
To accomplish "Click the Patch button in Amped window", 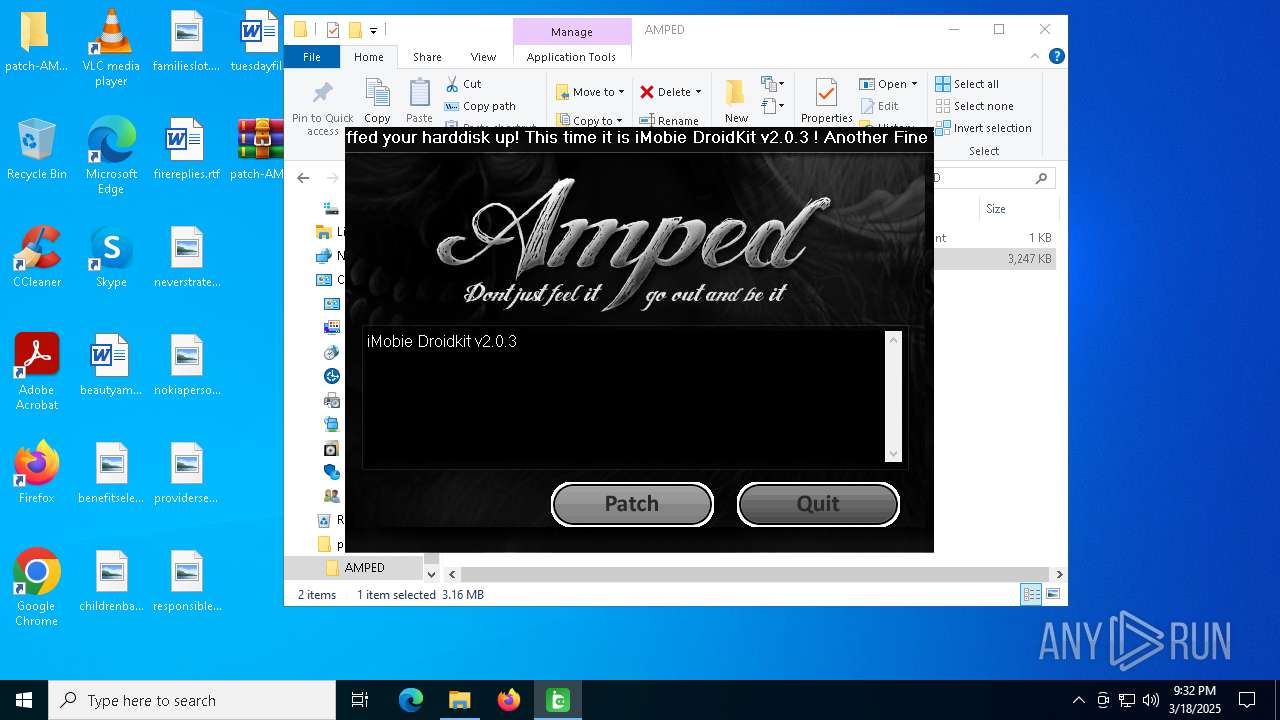I will [x=632, y=504].
